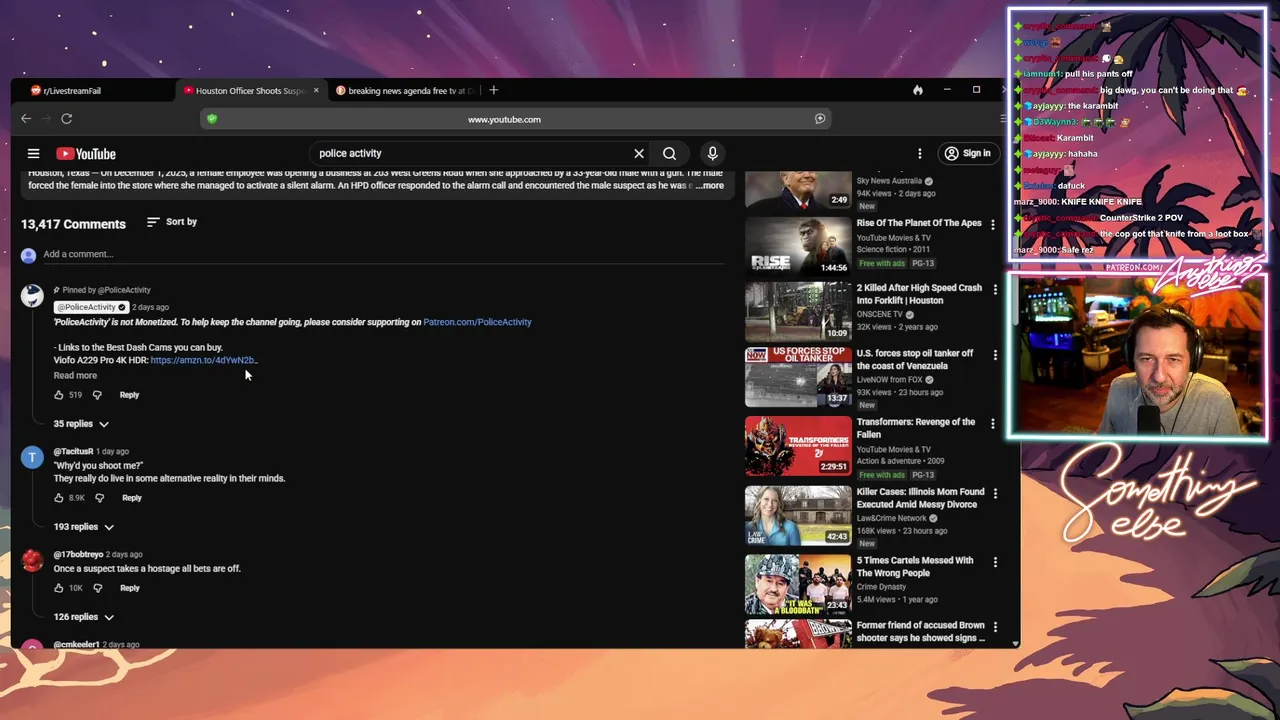Viewport: 1280px width, 720px height.
Task: Open @17bobtreyo profile avatar
Action: coord(32,560)
